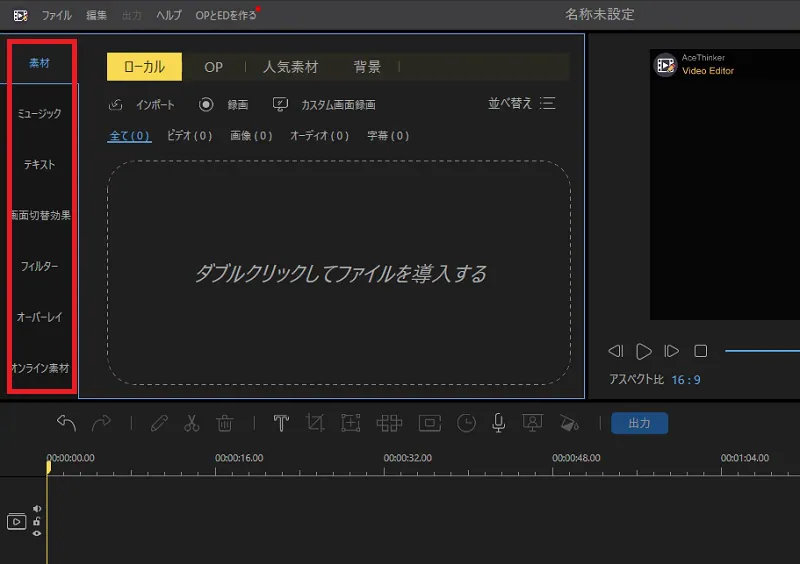Filter by オーディオ(0) files
The height and width of the screenshot is (564, 800).
319,136
